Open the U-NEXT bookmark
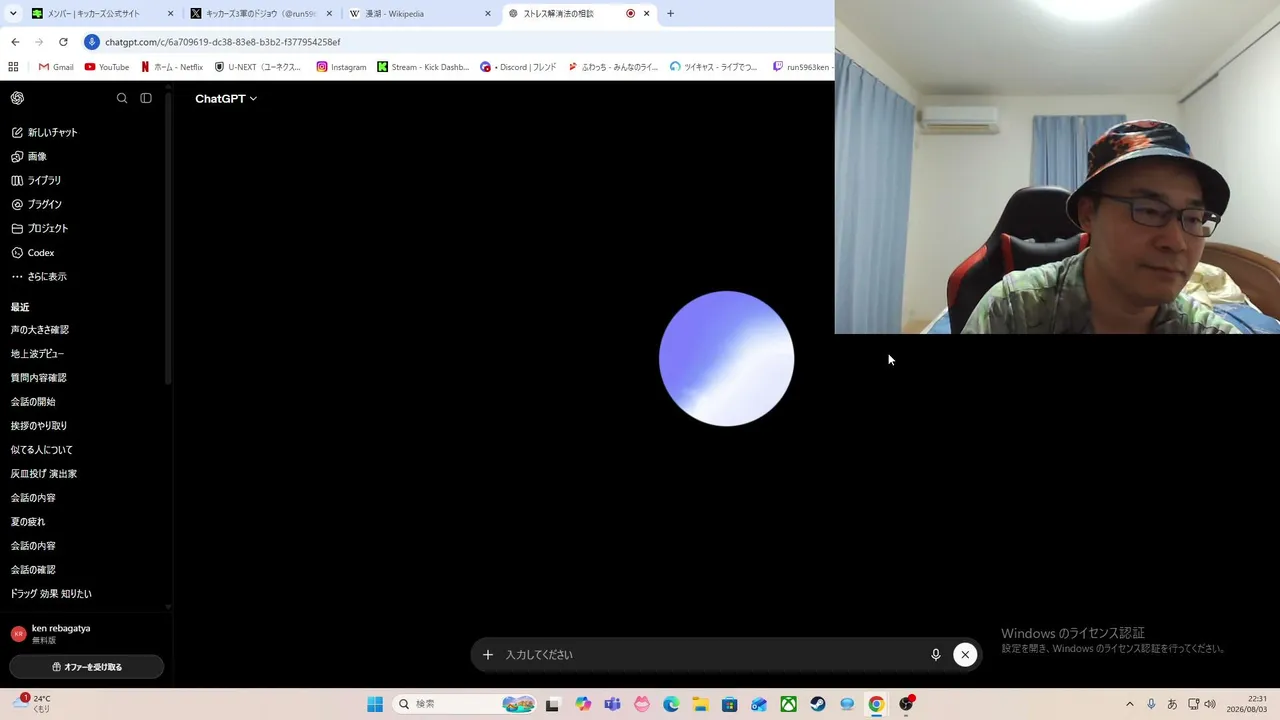This screenshot has width=1280, height=720. (x=258, y=67)
